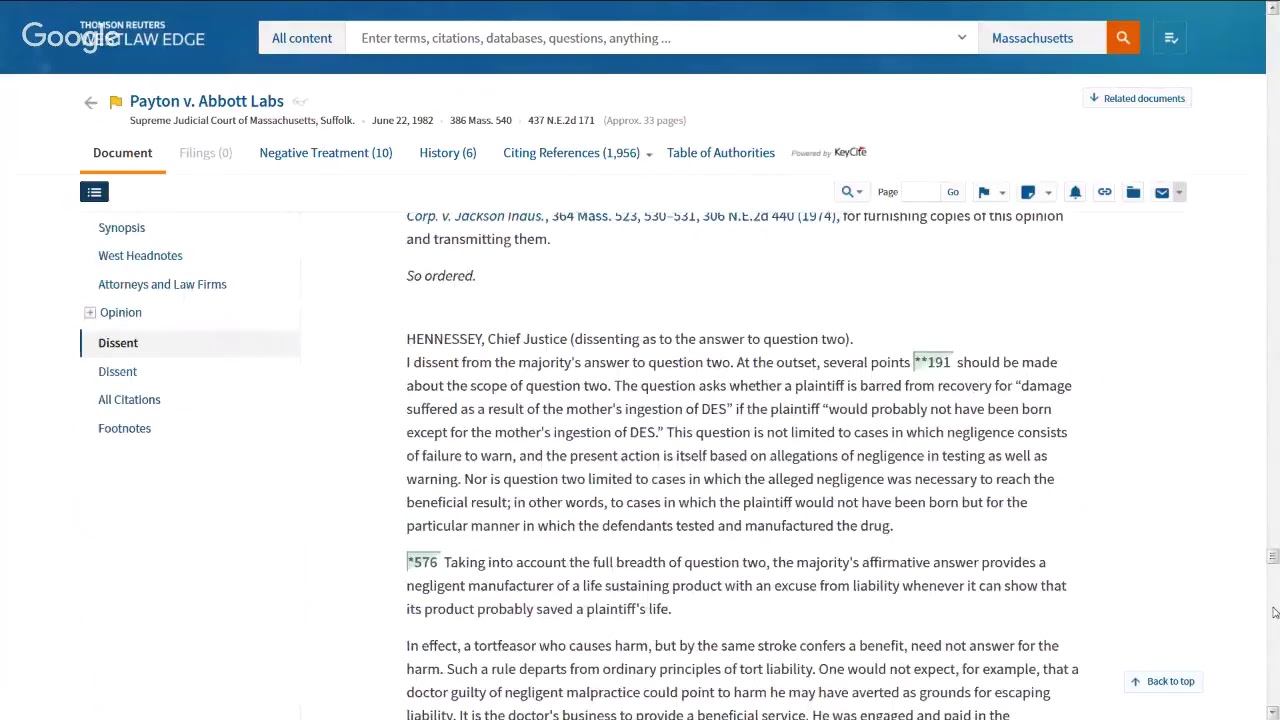The width and height of the screenshot is (1280, 720).
Task: Copy the document link with the chain icon
Action: (x=1104, y=192)
